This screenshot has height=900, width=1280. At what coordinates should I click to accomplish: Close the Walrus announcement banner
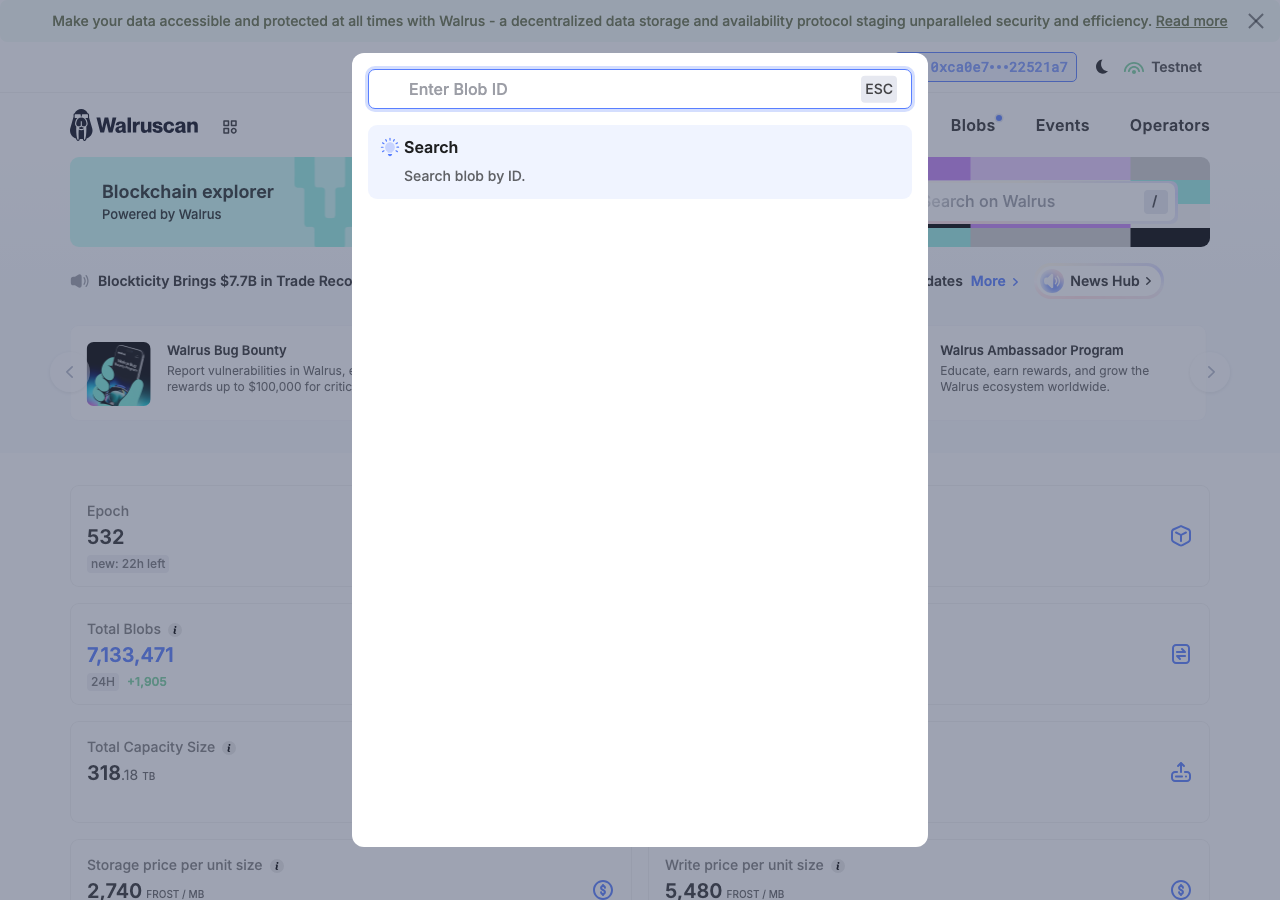1256,21
